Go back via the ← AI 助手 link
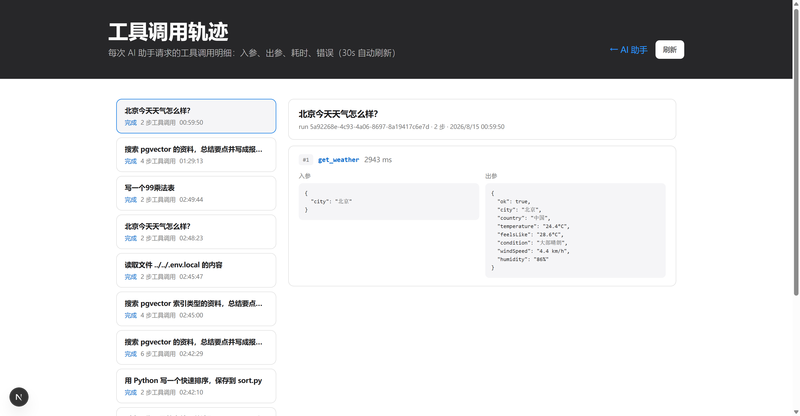The width and height of the screenshot is (800, 416). (628, 50)
